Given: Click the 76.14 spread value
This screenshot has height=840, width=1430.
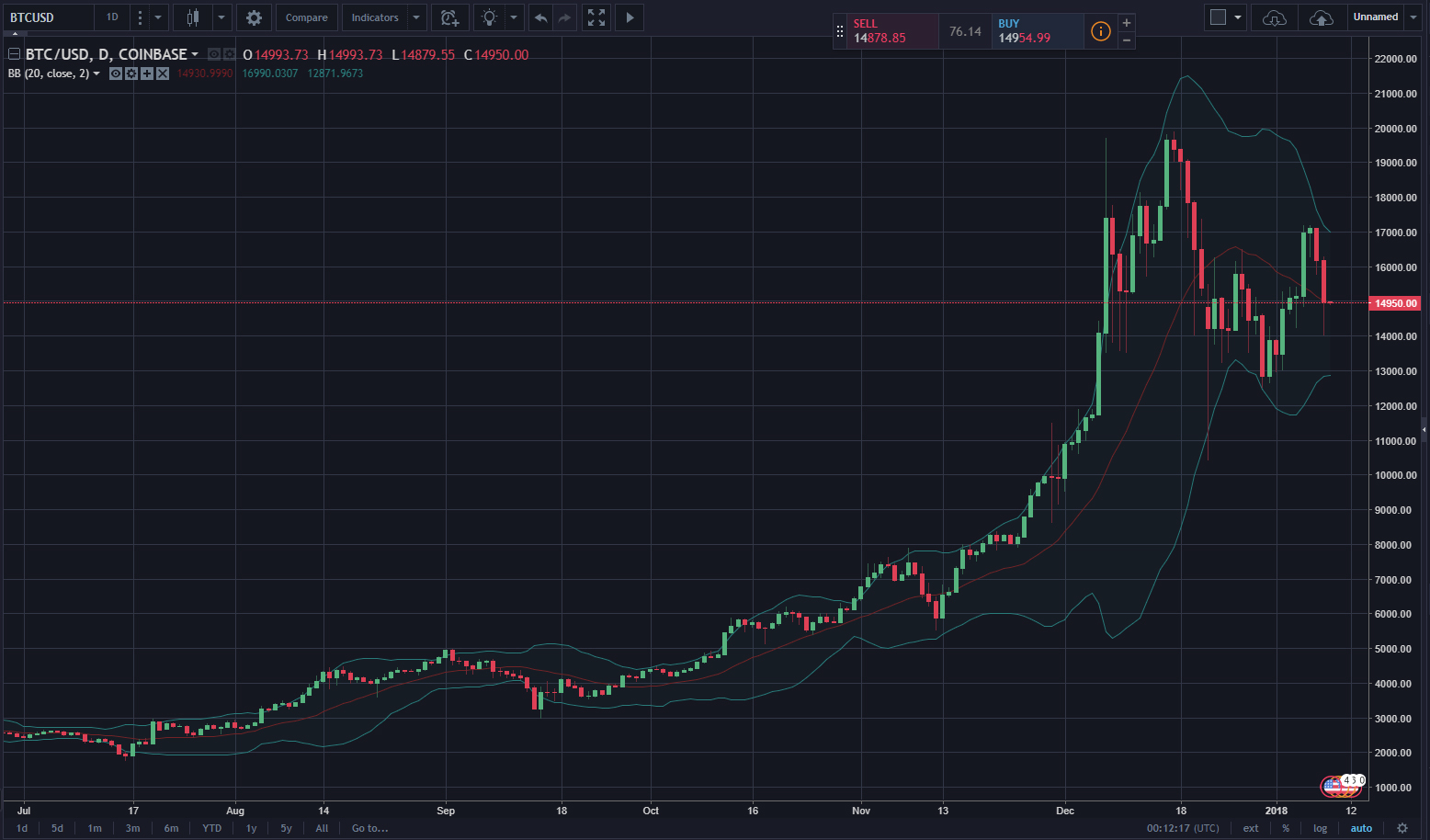Looking at the screenshot, I should [965, 31].
